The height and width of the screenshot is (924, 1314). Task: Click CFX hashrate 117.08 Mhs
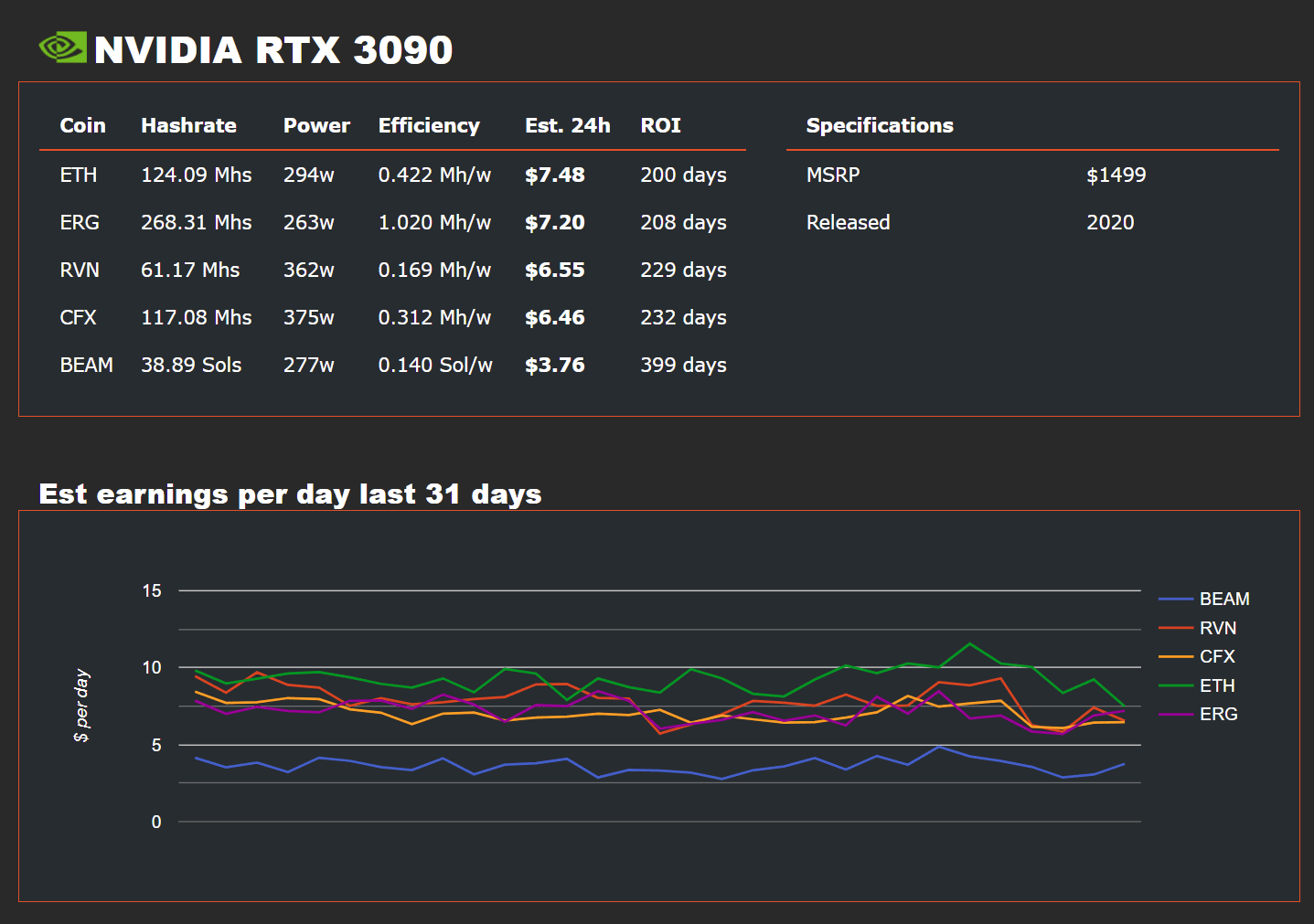[x=197, y=317]
